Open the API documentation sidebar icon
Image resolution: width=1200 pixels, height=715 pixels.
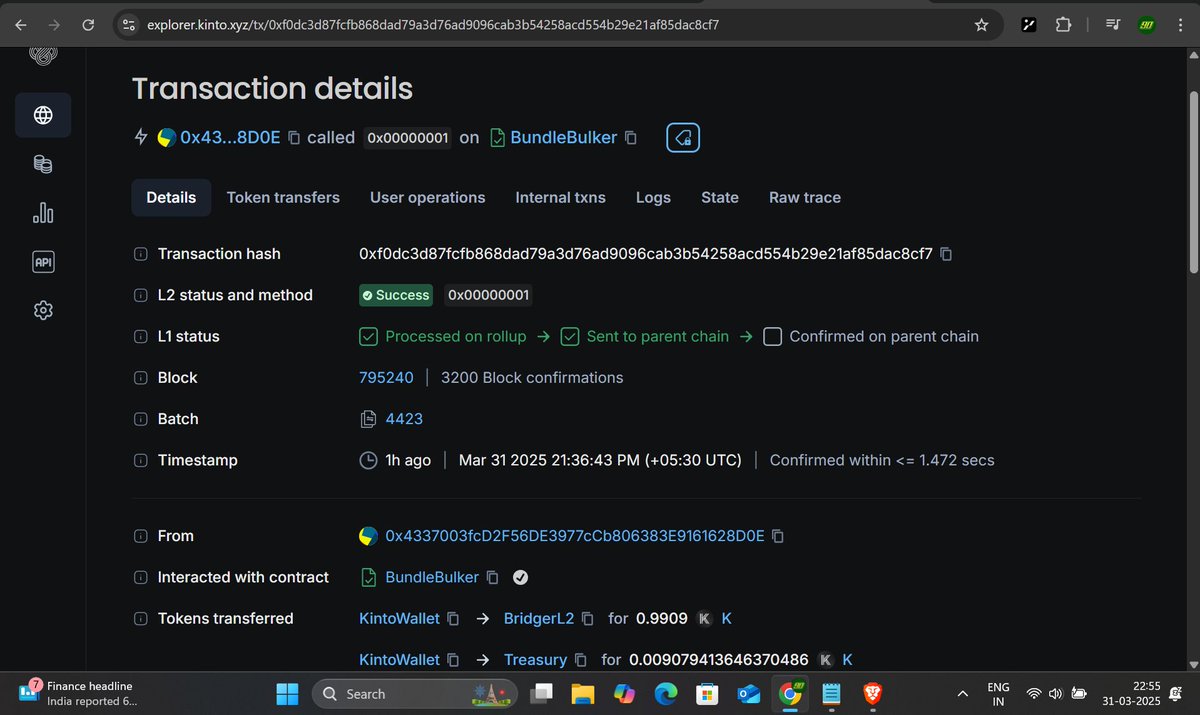point(42,261)
